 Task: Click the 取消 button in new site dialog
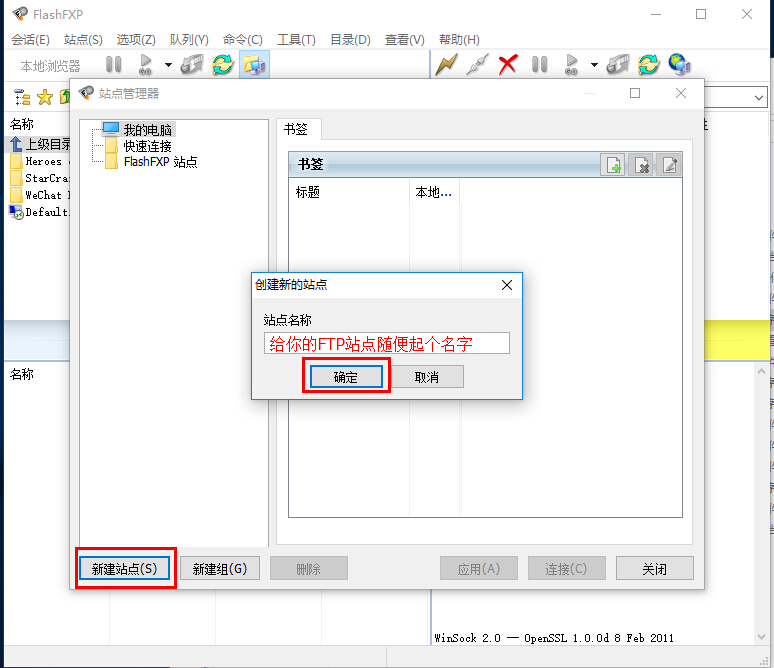click(x=426, y=377)
